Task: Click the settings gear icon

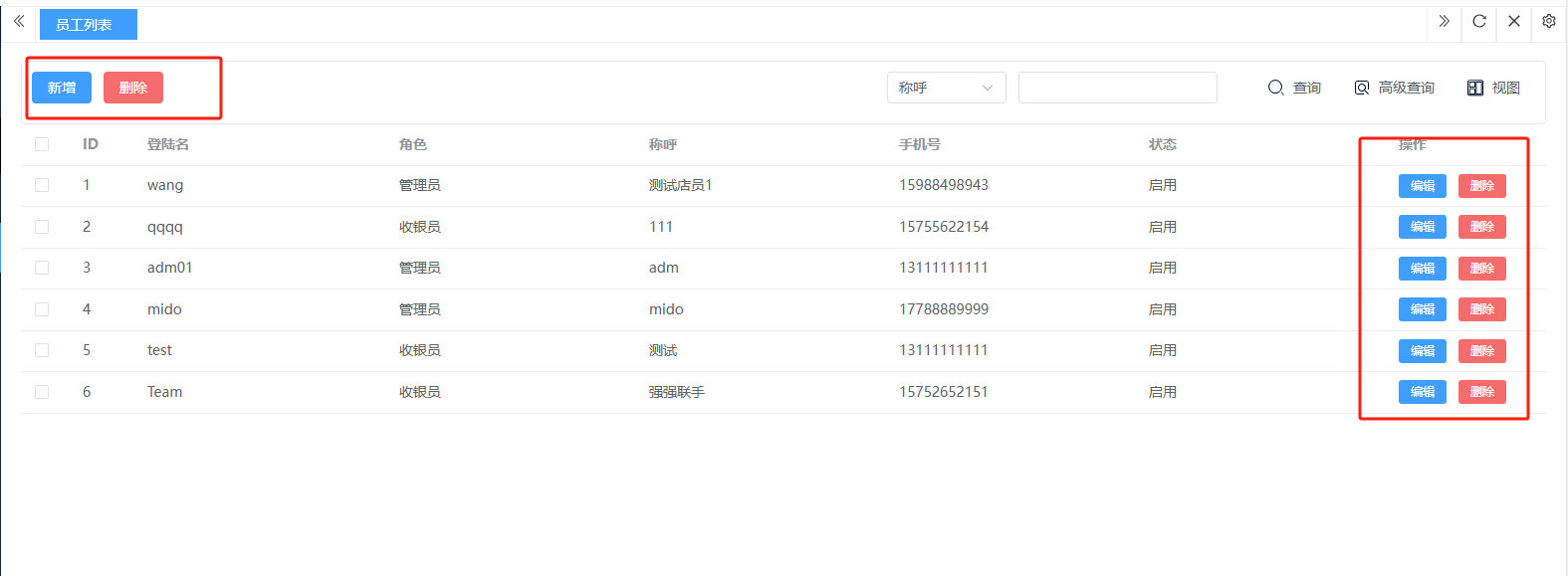Action: tap(1549, 21)
